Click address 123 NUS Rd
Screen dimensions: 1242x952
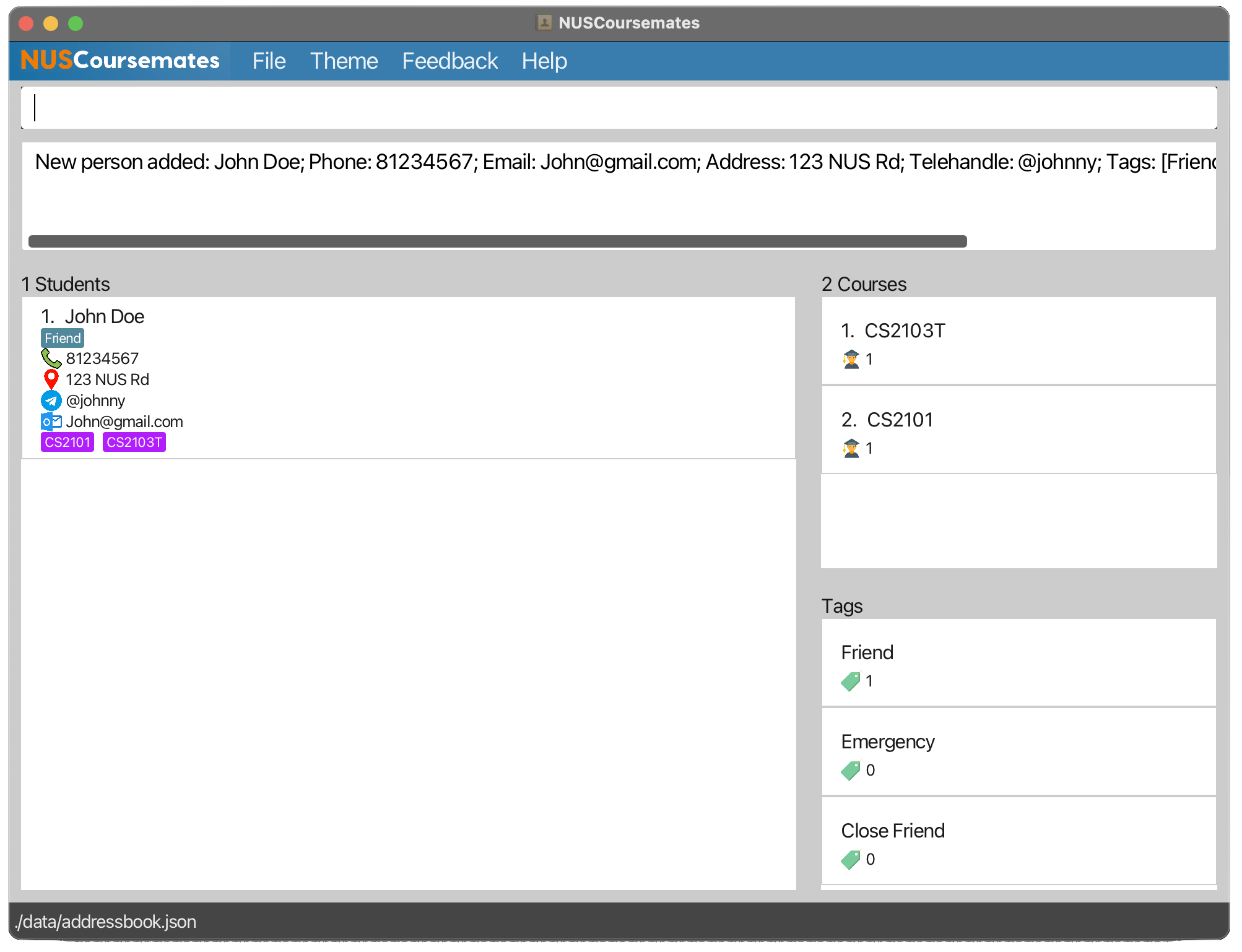(x=107, y=379)
